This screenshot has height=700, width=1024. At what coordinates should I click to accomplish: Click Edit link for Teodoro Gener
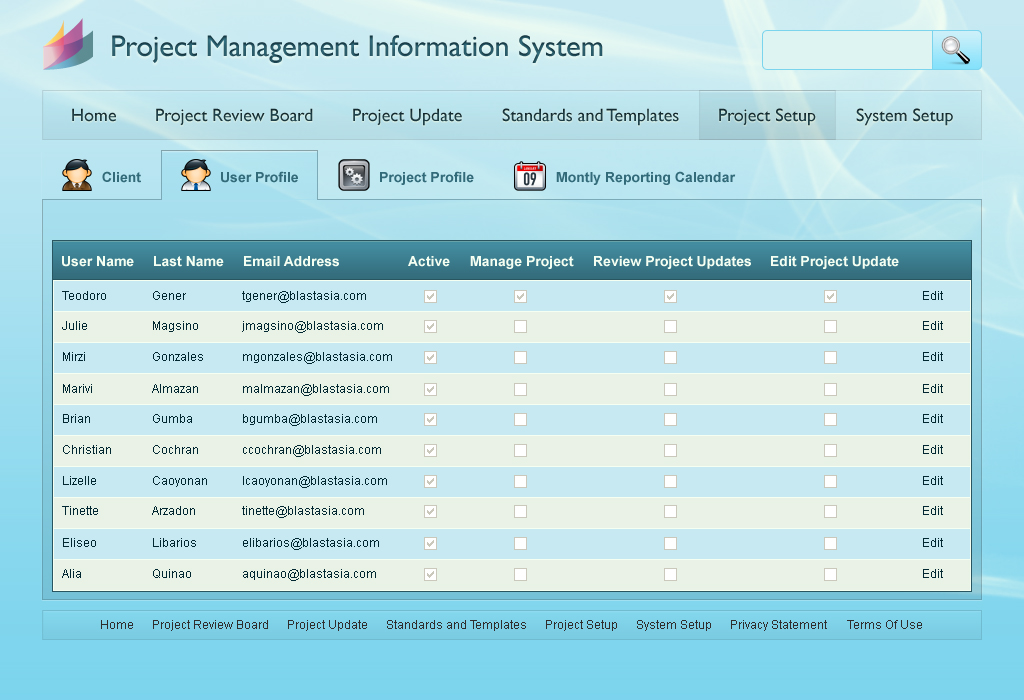933,296
